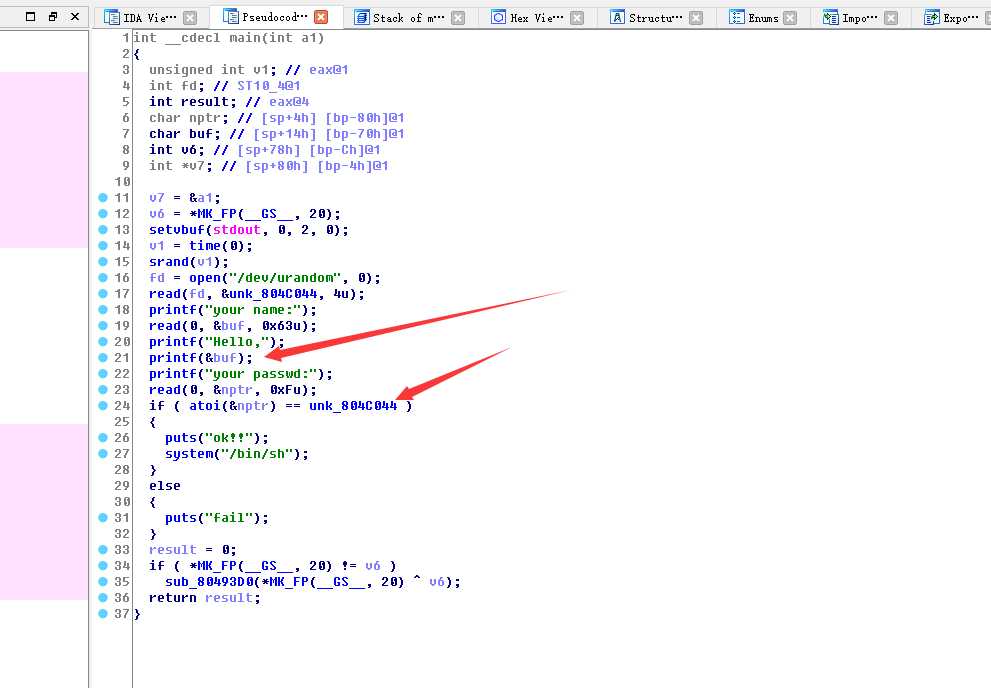This screenshot has height=688, width=991.
Task: Click 'puts' in puts("ok!!") line
Action: [x=181, y=438]
